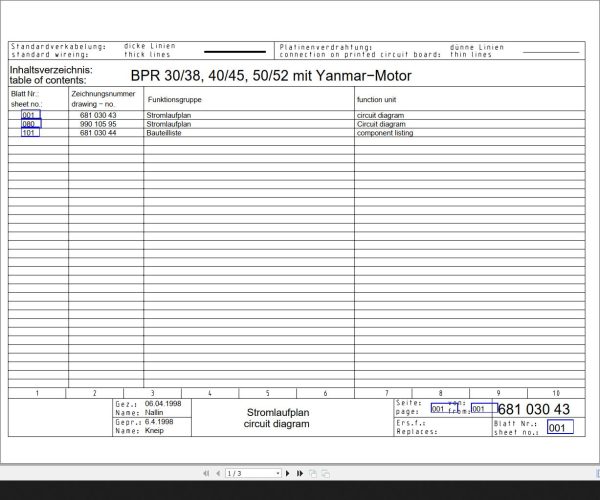Click the 'Stromlaufplan circuit diagram' title block text

tap(277, 418)
